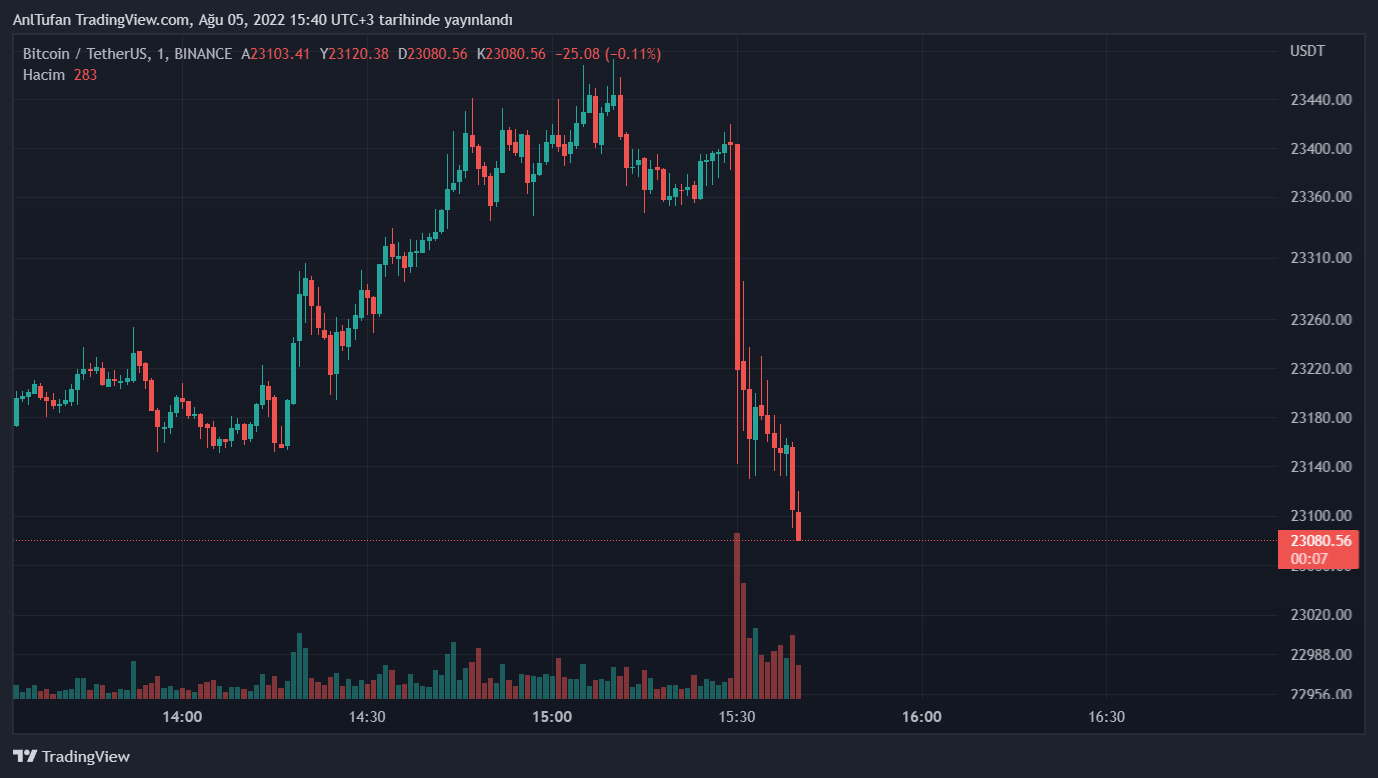Click the 15:30 time axis label
1378x778 pixels.
coord(737,717)
